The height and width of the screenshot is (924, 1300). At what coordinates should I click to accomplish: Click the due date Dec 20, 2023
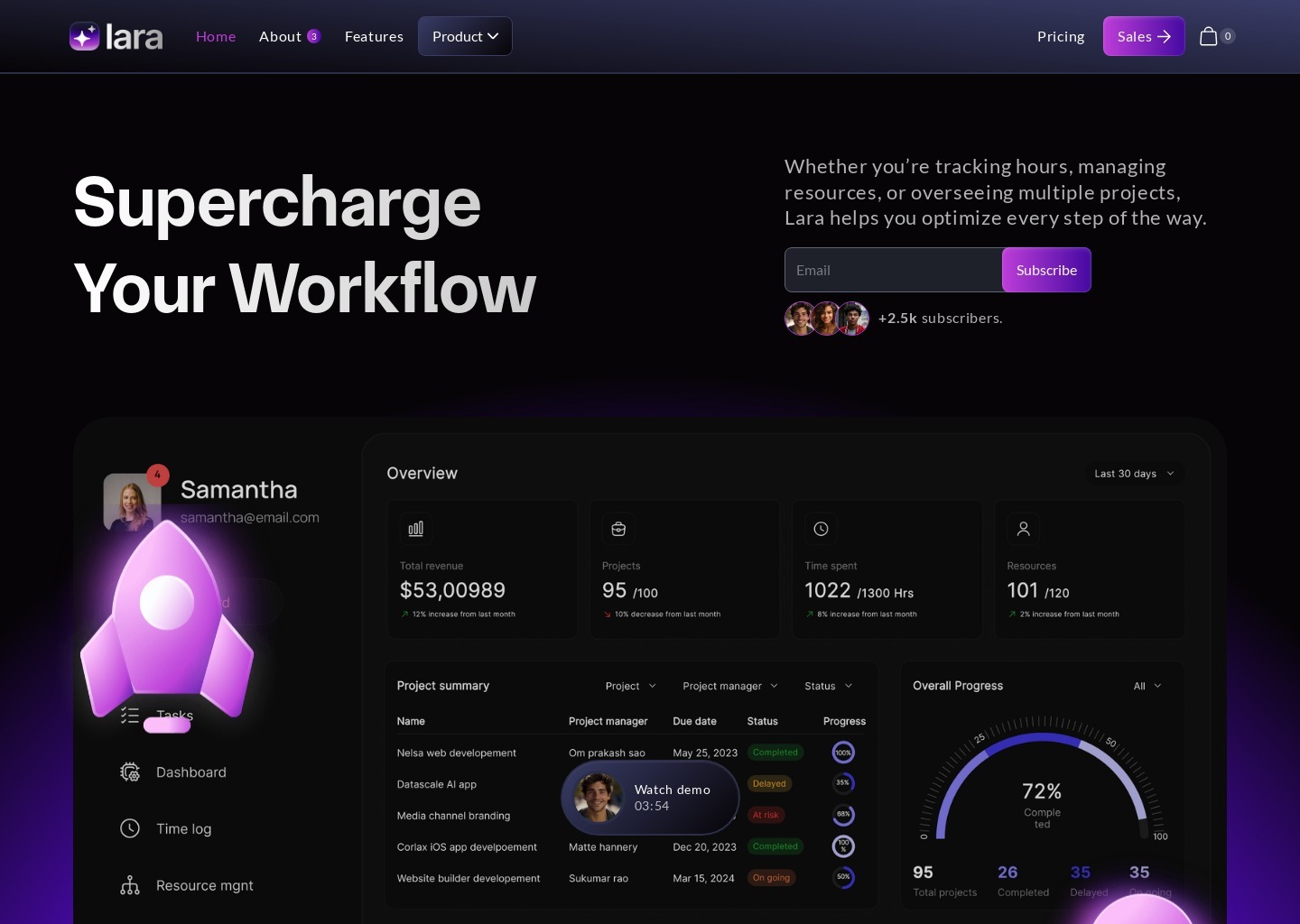click(x=705, y=847)
